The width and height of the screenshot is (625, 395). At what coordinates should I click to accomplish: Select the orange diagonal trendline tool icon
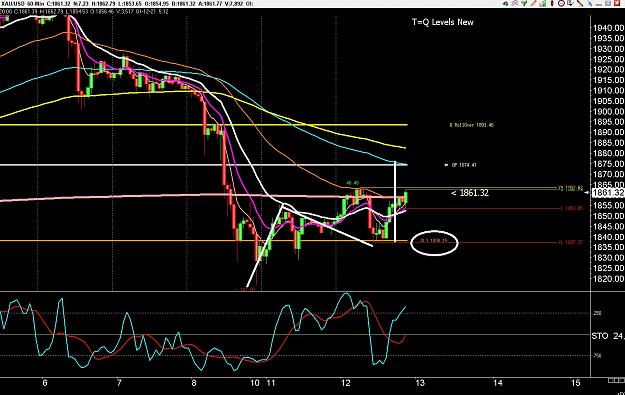(x=533, y=4)
